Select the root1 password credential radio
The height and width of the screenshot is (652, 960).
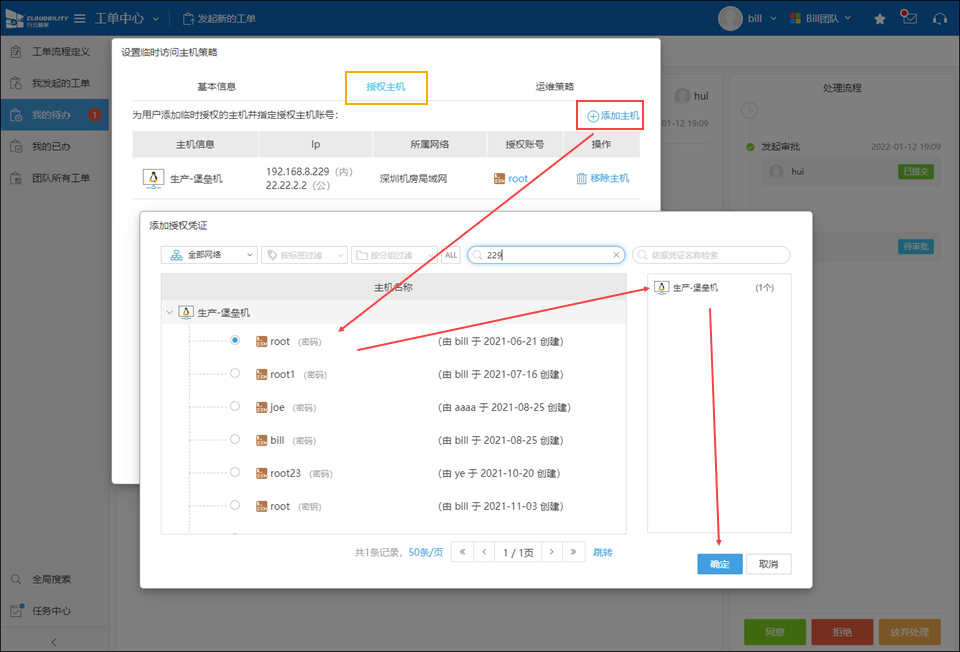pyautogui.click(x=235, y=374)
